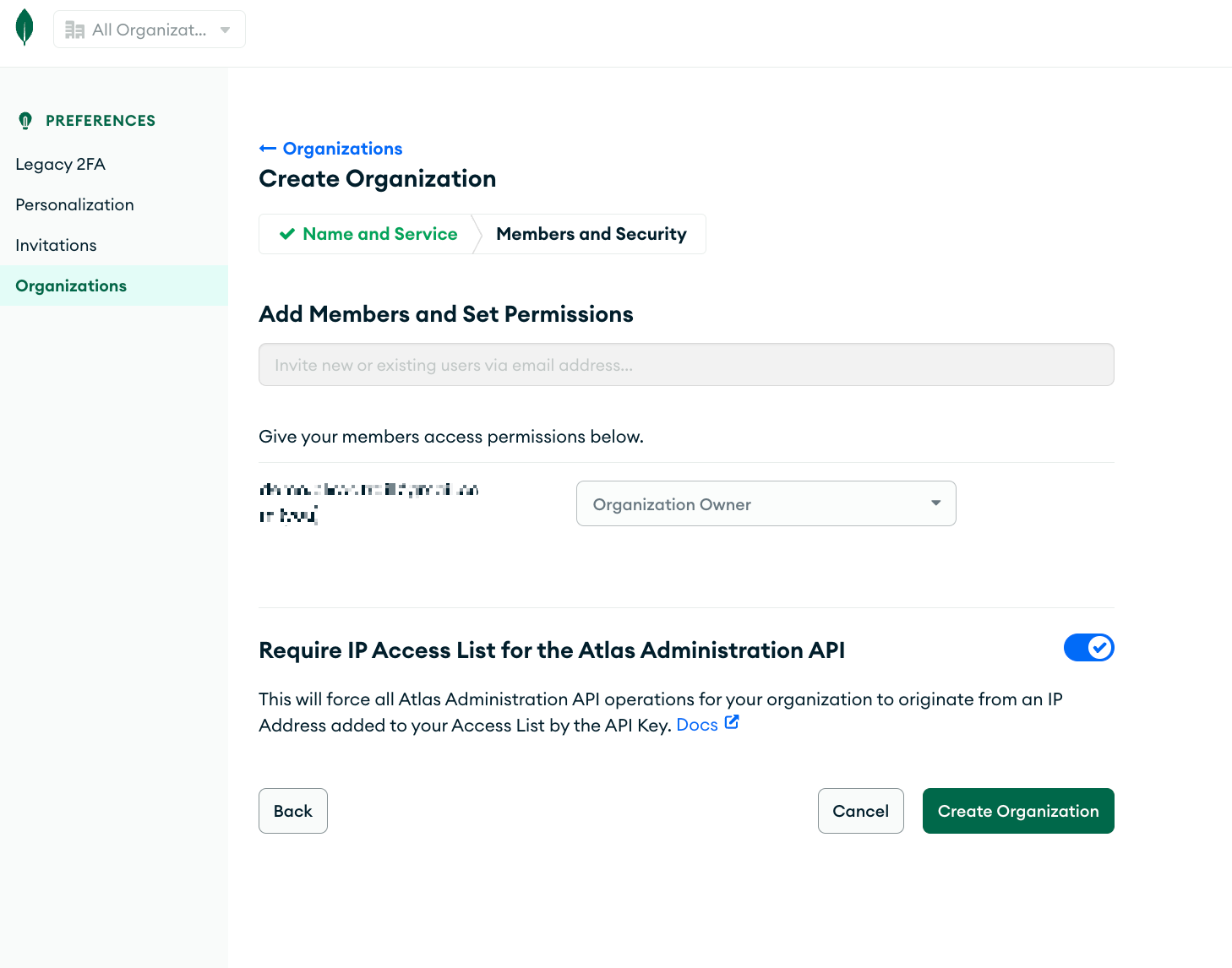Click the MongoDB leaf logo
The image size is (1232, 968).
[x=25, y=27]
